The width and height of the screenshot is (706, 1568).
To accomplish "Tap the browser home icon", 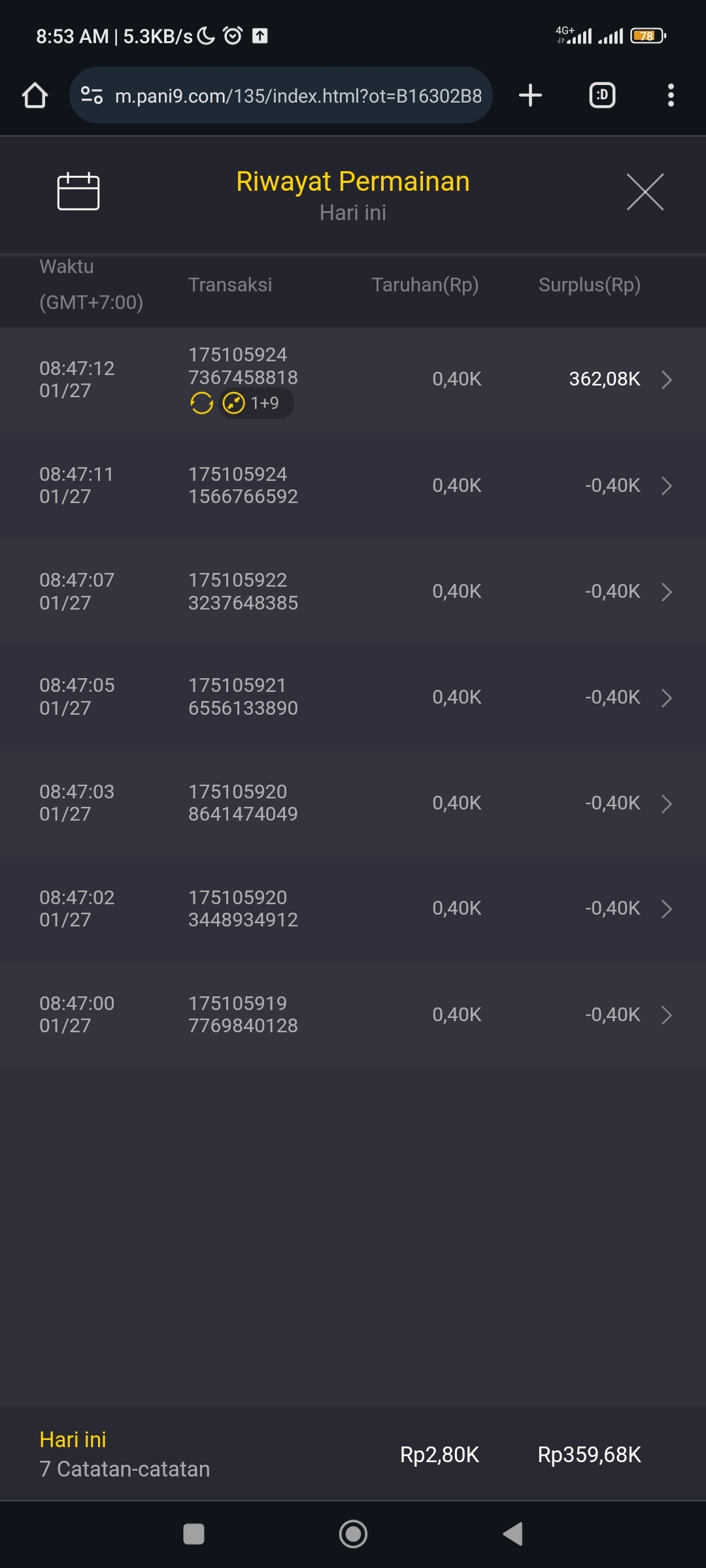I will pos(35,95).
